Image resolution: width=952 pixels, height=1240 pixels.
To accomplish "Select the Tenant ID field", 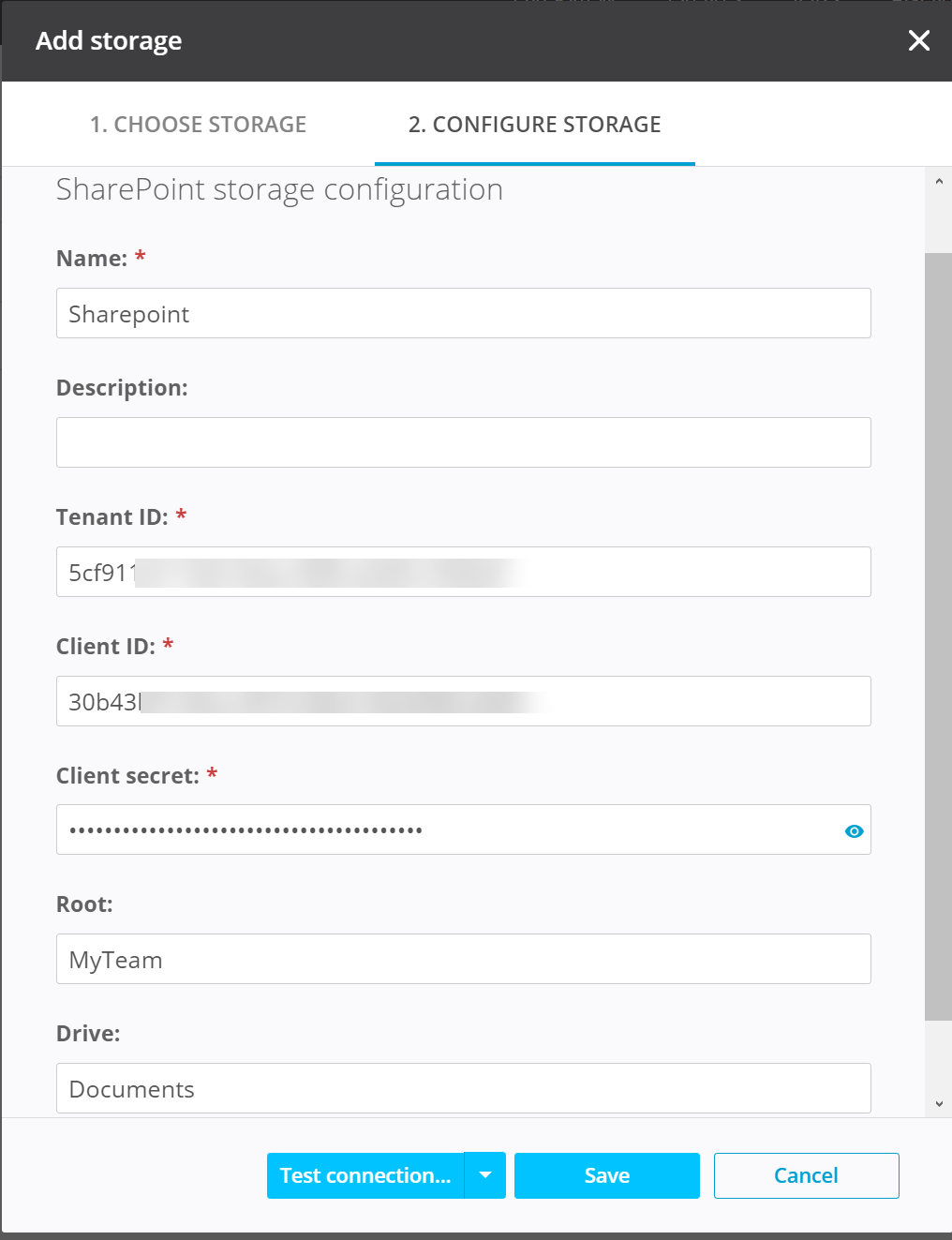I will 463,572.
